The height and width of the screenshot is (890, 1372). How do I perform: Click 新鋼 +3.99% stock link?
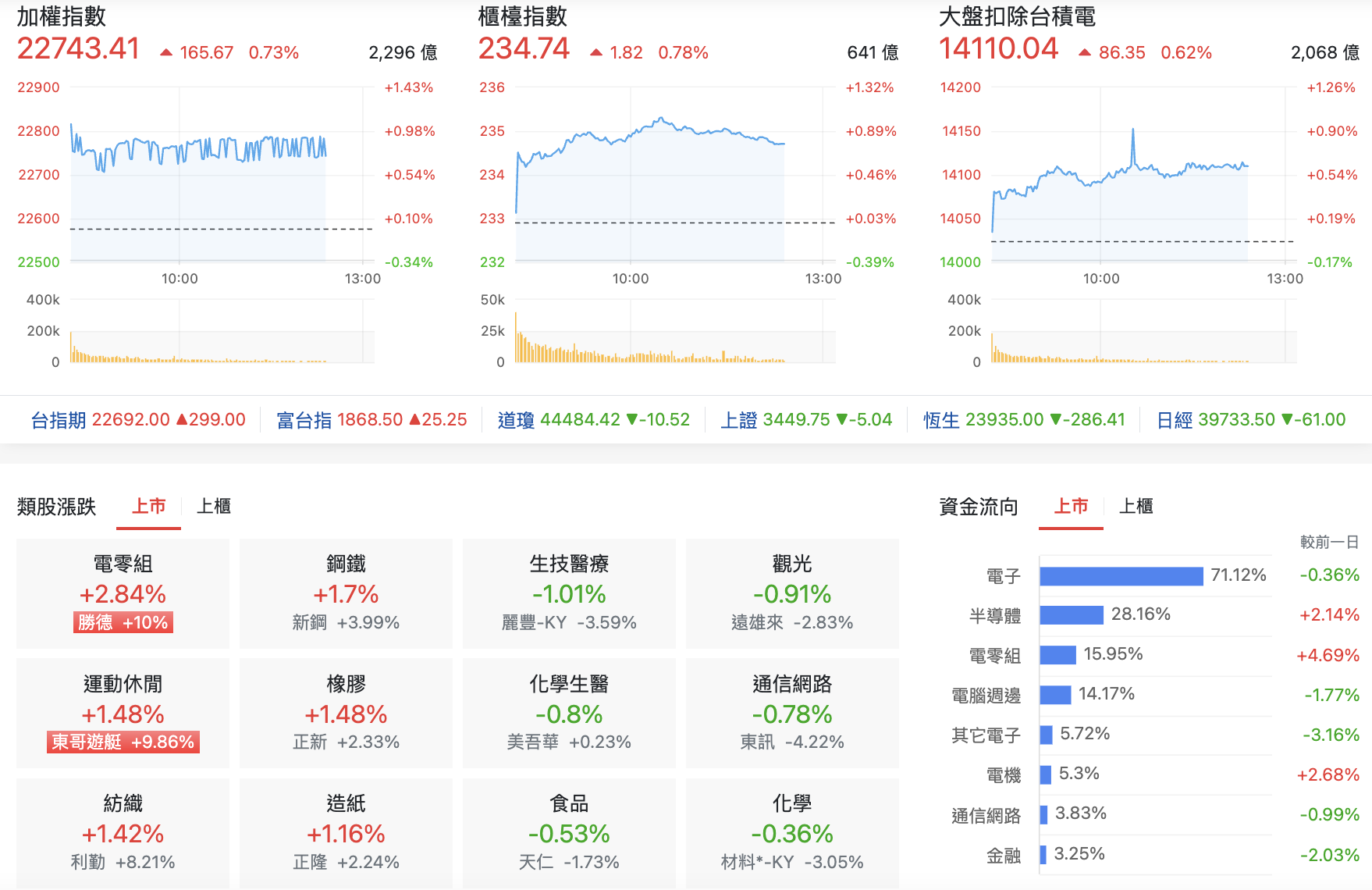[346, 622]
